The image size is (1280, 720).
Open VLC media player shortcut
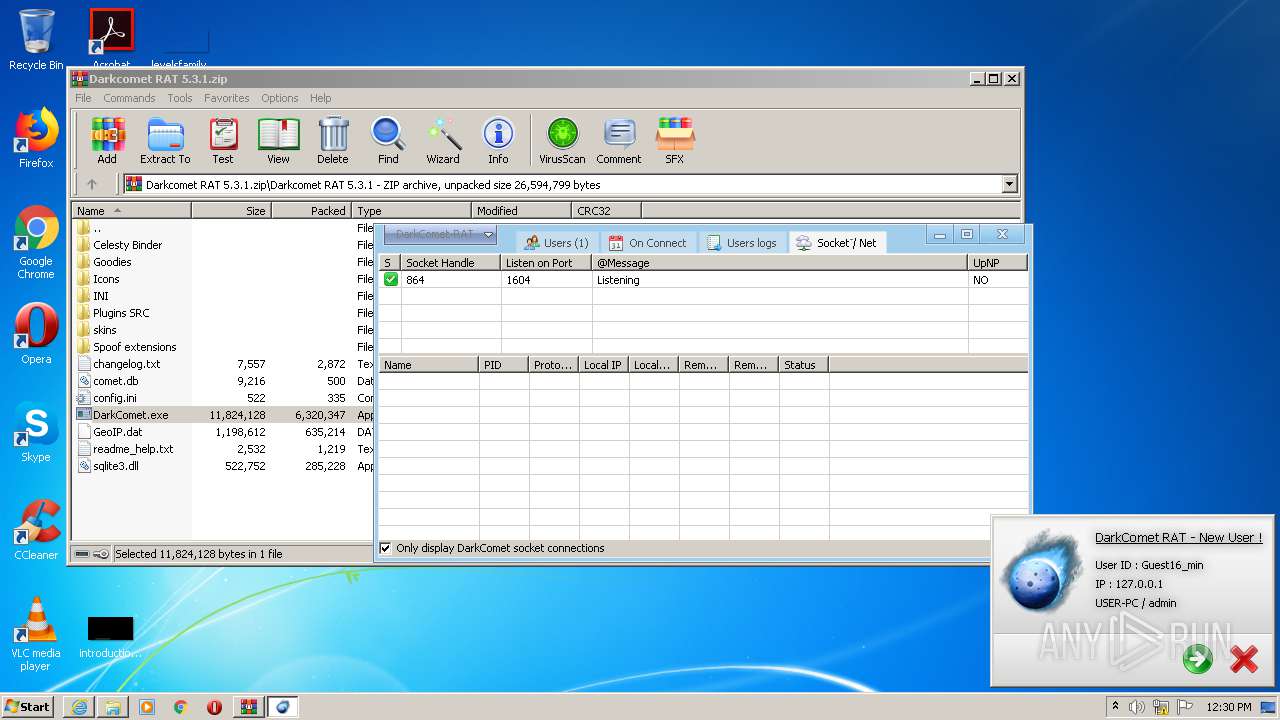(36, 634)
